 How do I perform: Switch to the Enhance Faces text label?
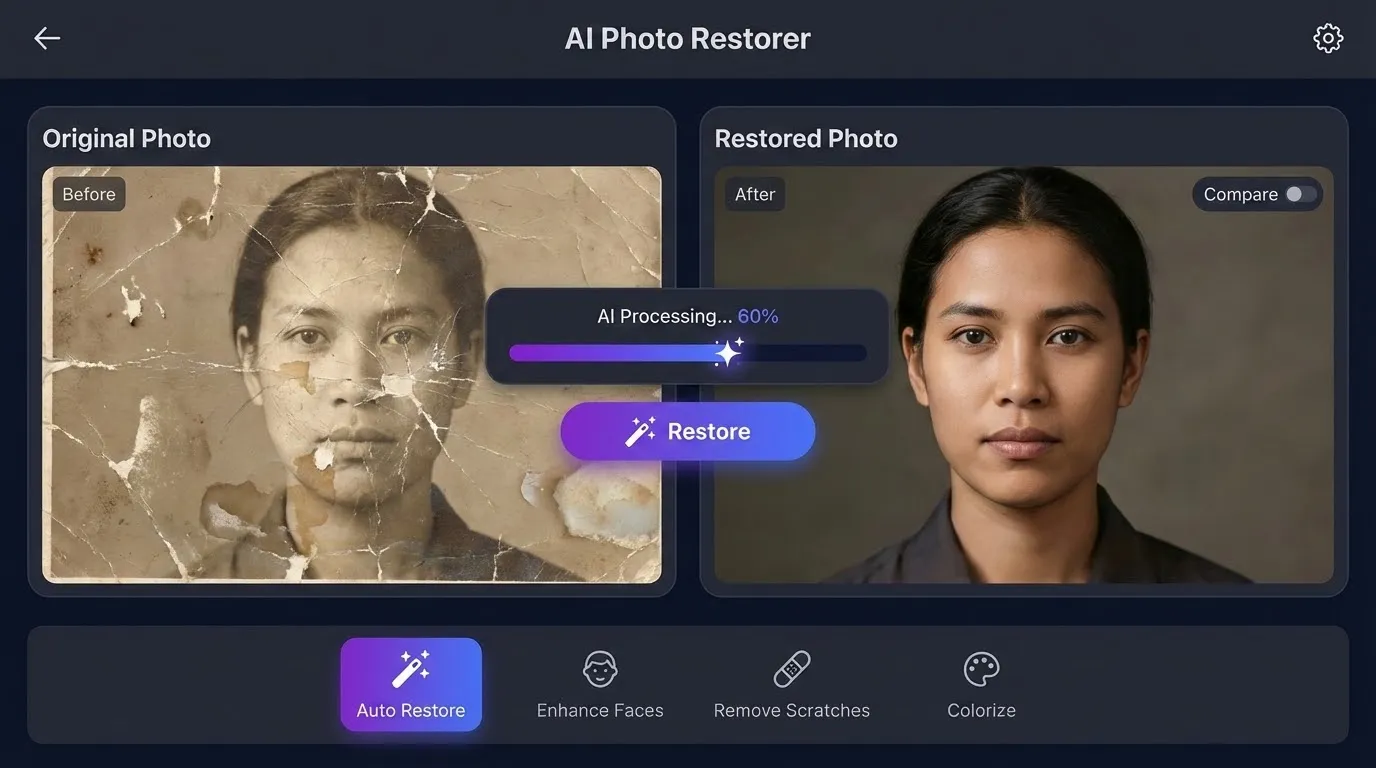[x=600, y=711]
